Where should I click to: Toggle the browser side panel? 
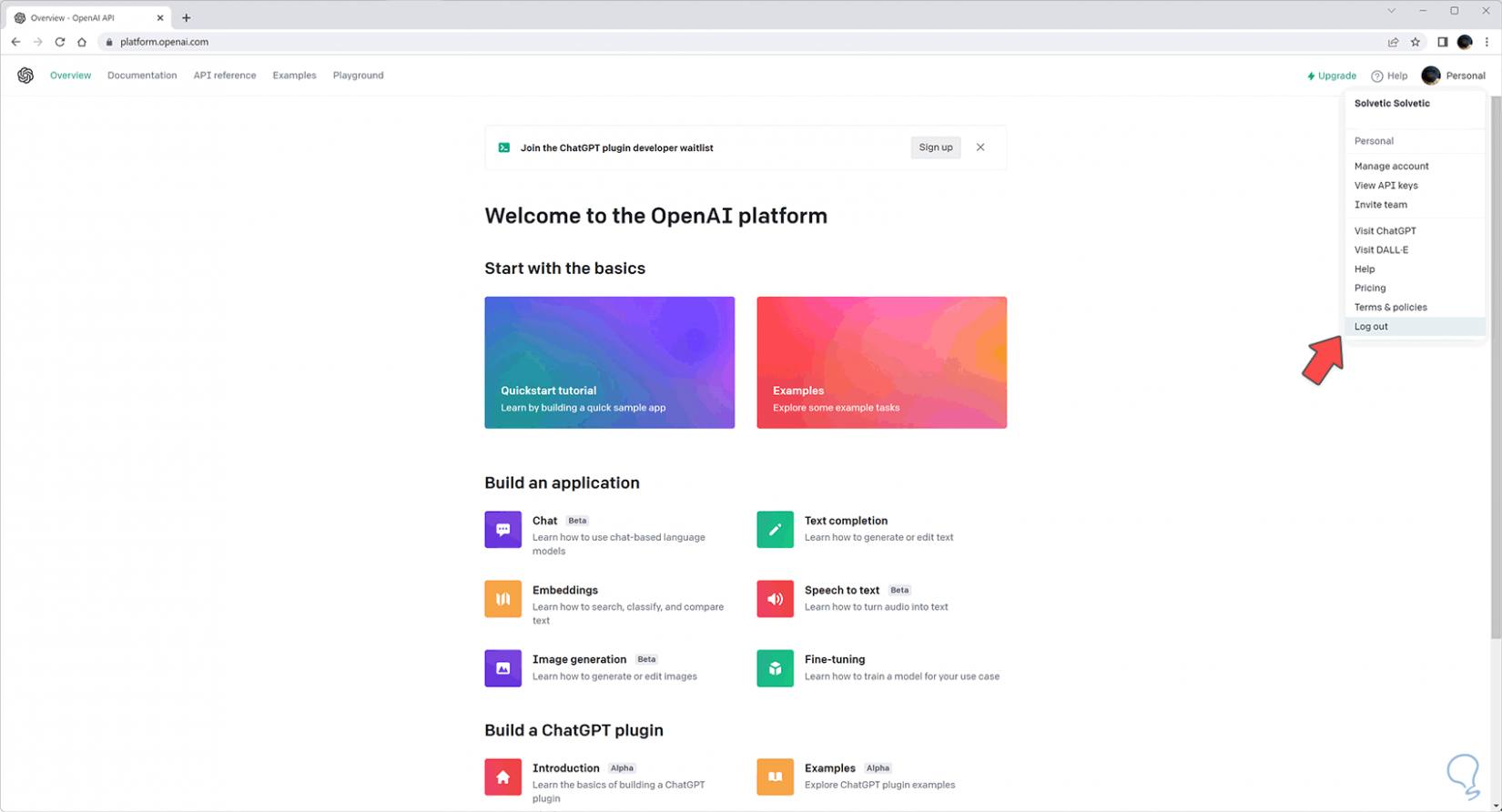pos(1443,42)
